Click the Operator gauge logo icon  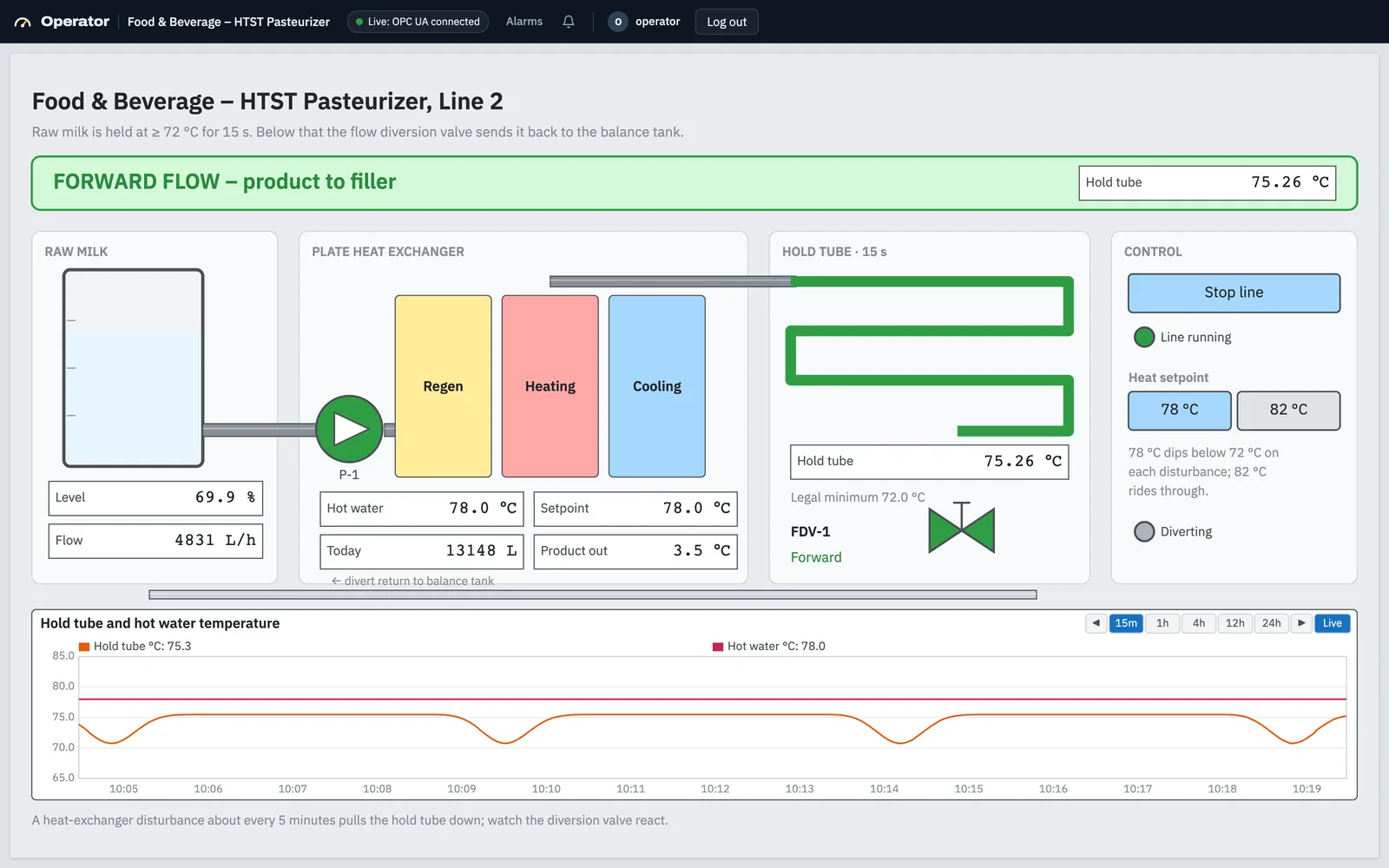tap(23, 22)
